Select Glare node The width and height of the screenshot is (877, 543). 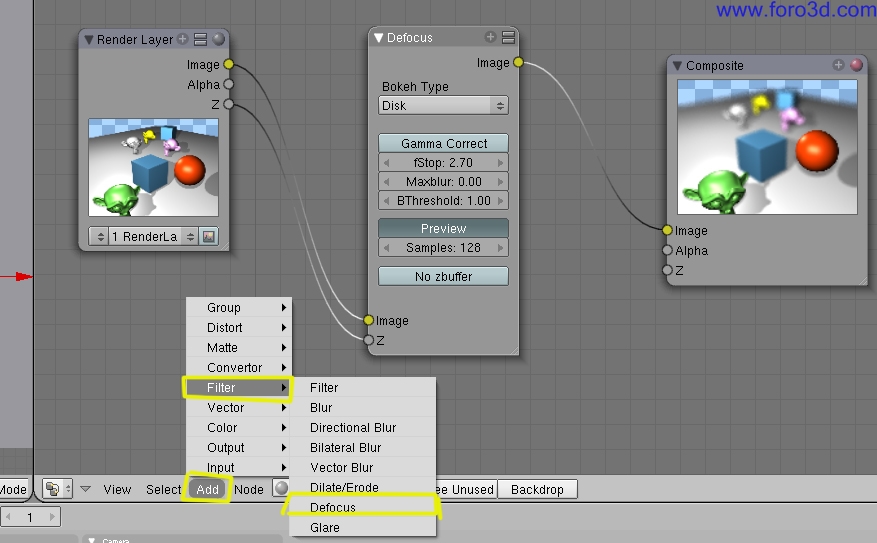click(362, 527)
